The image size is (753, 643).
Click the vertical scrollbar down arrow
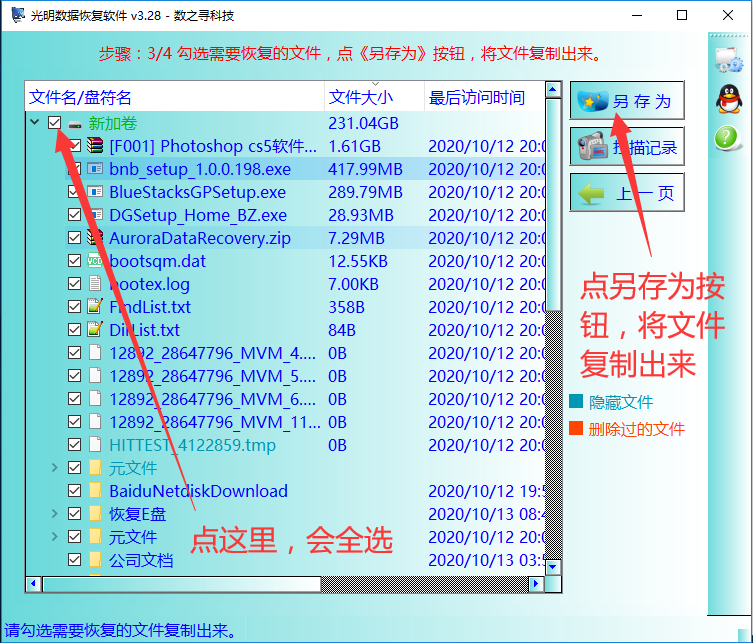[553, 567]
